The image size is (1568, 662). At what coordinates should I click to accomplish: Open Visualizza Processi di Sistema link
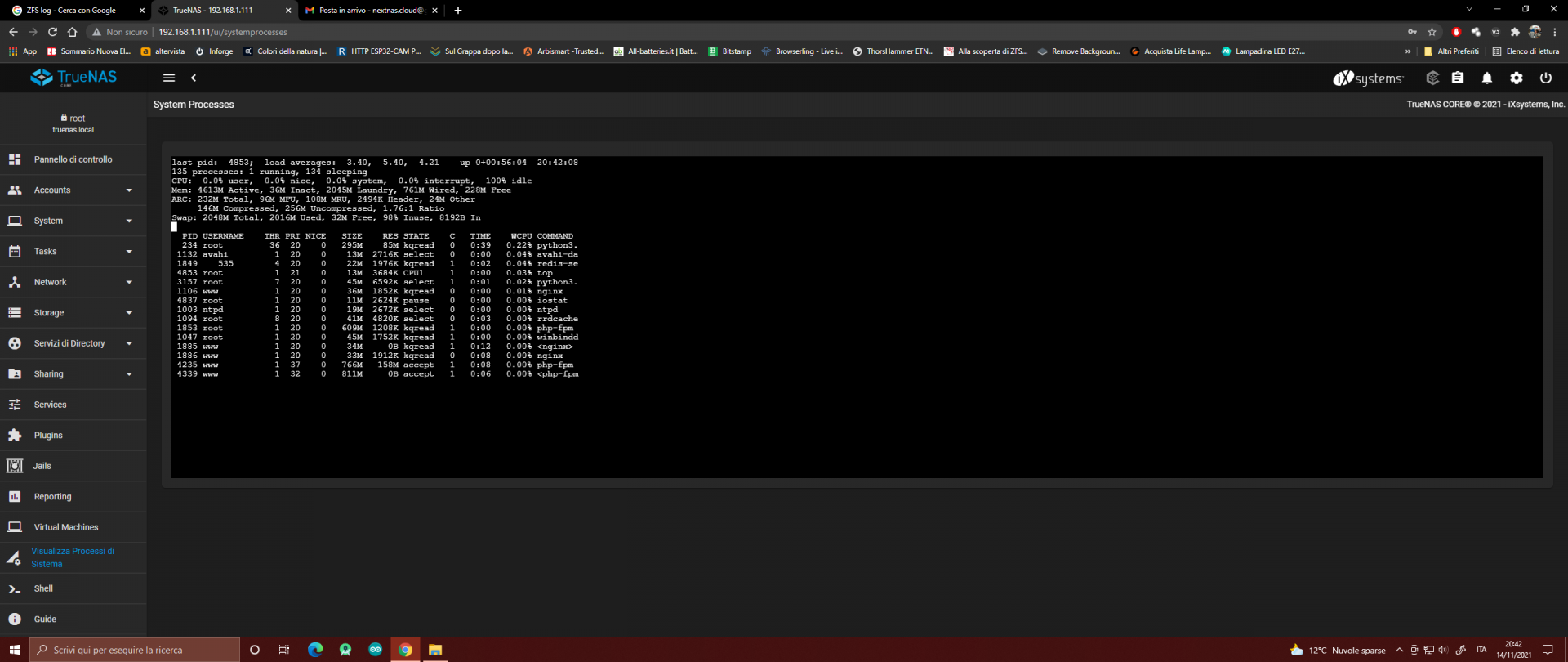tap(73, 557)
